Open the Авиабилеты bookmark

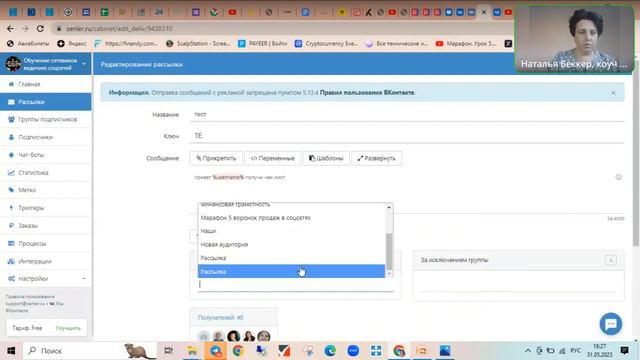pos(28,43)
